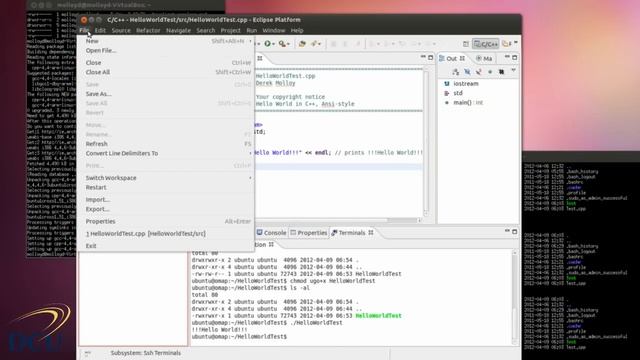
Task: Click the Open Perspective icon
Action: [x=466, y=44]
